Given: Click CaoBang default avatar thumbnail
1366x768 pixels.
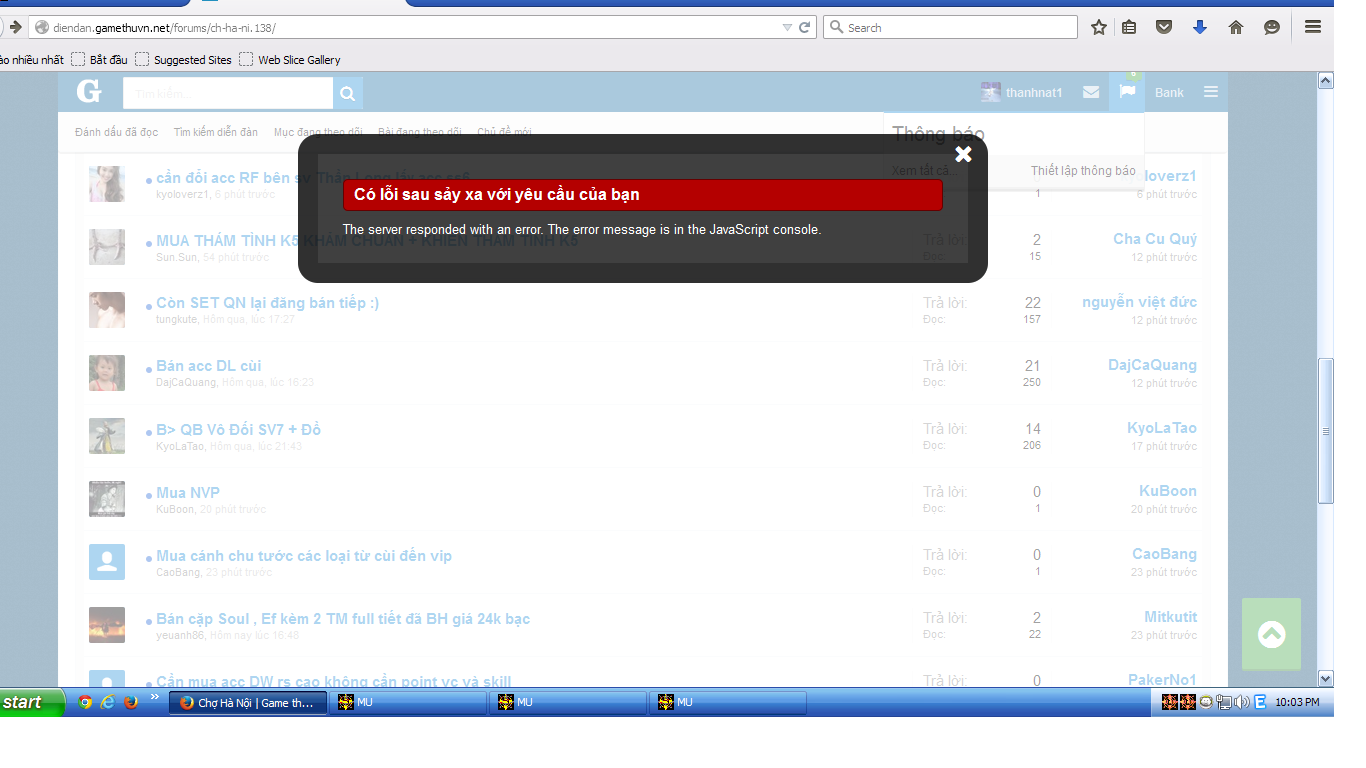Looking at the screenshot, I should [x=107, y=562].
